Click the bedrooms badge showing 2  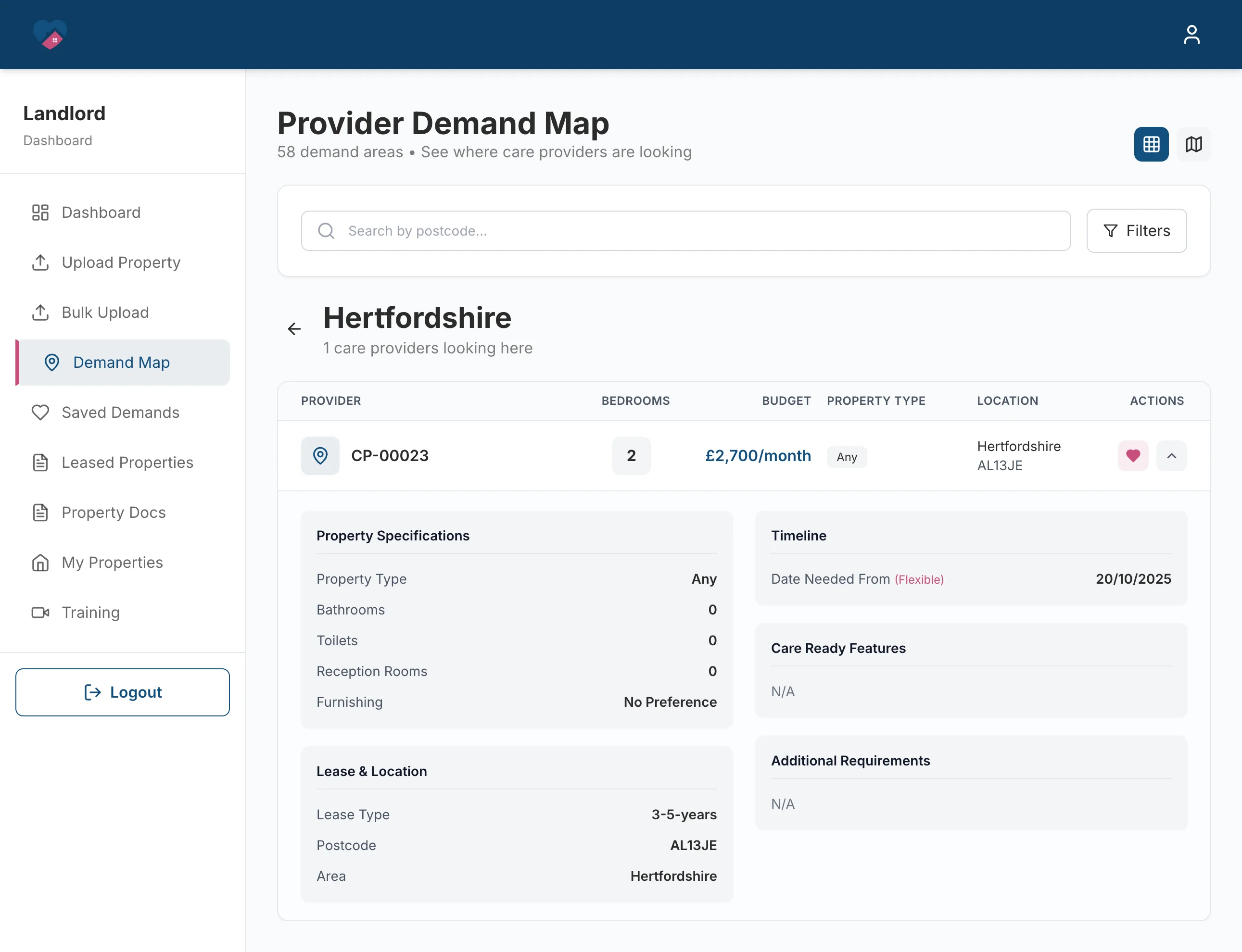tap(631, 456)
